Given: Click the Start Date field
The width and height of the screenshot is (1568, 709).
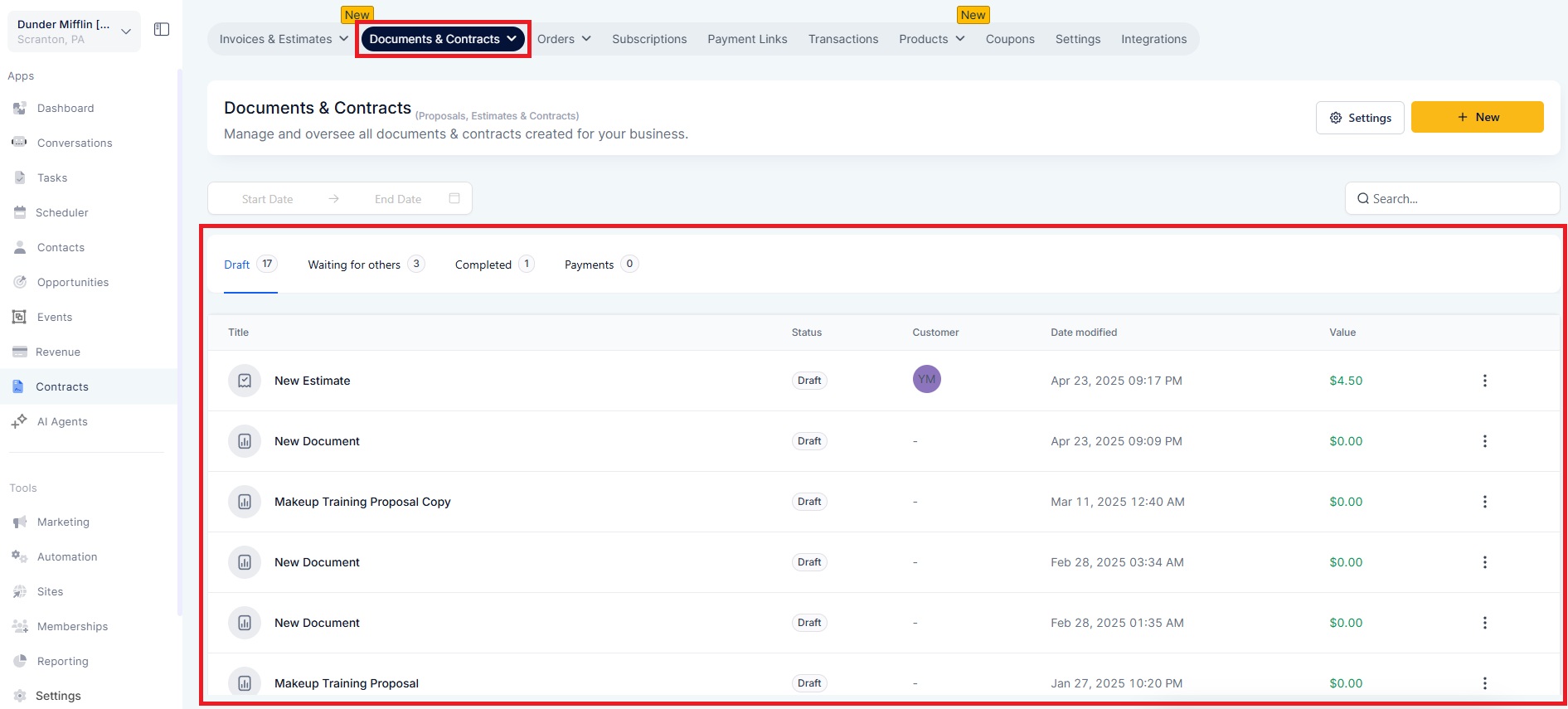Looking at the screenshot, I should (267, 199).
